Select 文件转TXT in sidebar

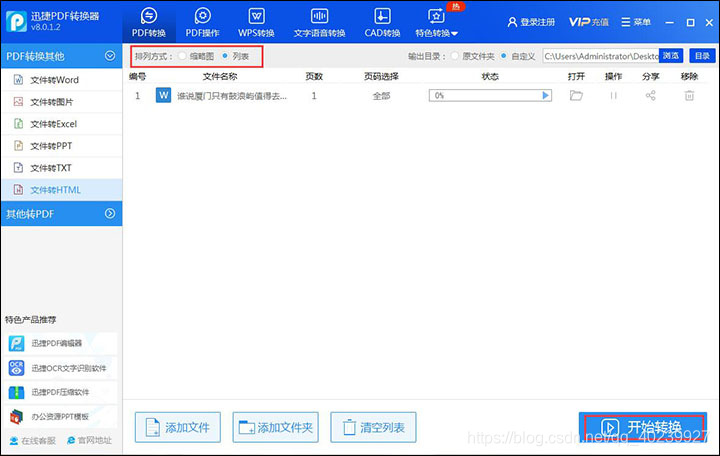[x=62, y=168]
